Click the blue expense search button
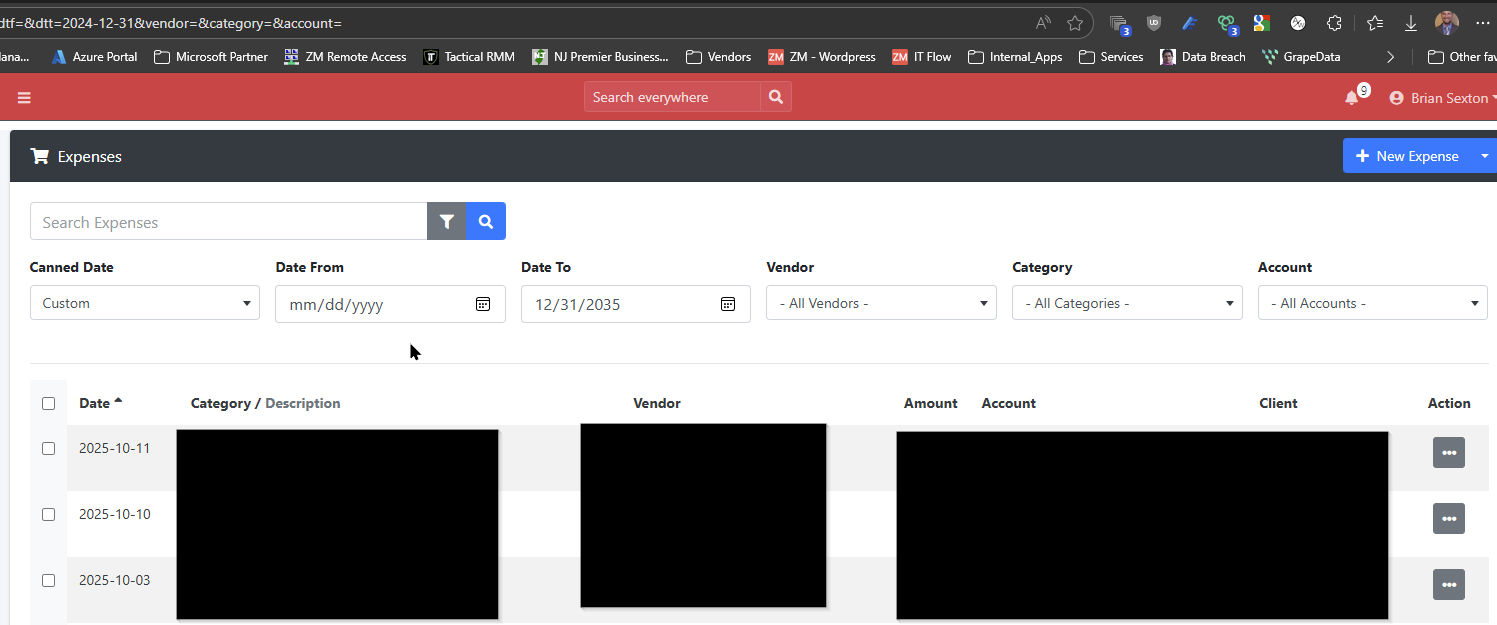Screen dimensions: 1497x625 pos(486,222)
